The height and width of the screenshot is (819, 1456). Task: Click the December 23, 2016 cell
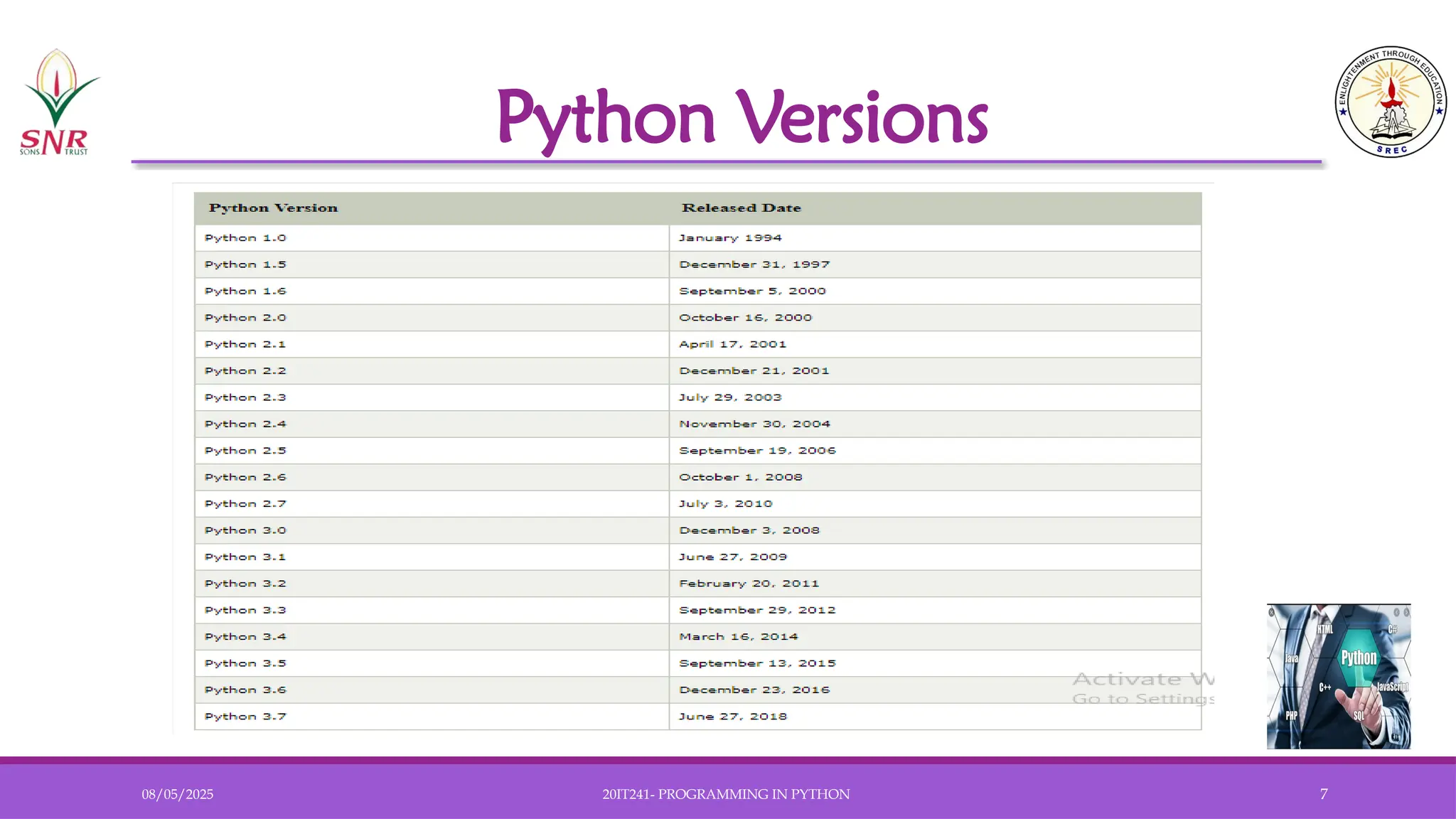coord(936,690)
